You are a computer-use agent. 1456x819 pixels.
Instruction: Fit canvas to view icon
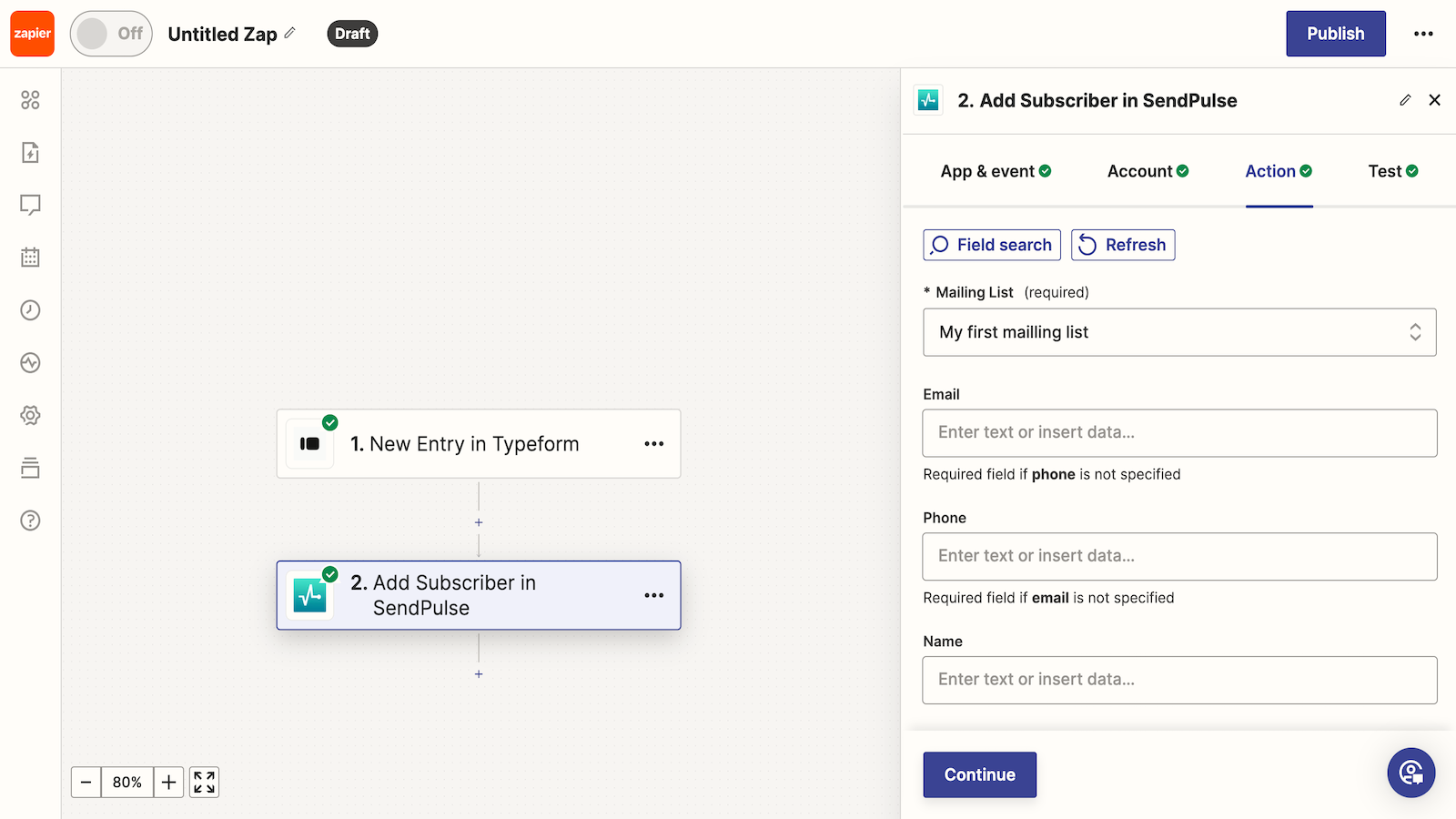point(205,783)
